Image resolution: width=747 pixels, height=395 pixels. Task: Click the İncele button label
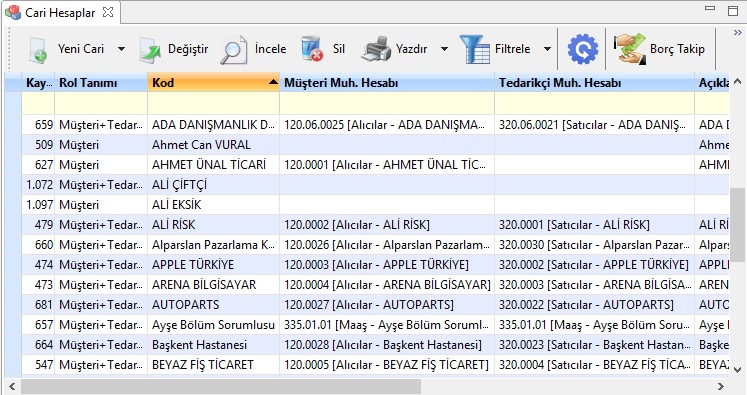270,49
